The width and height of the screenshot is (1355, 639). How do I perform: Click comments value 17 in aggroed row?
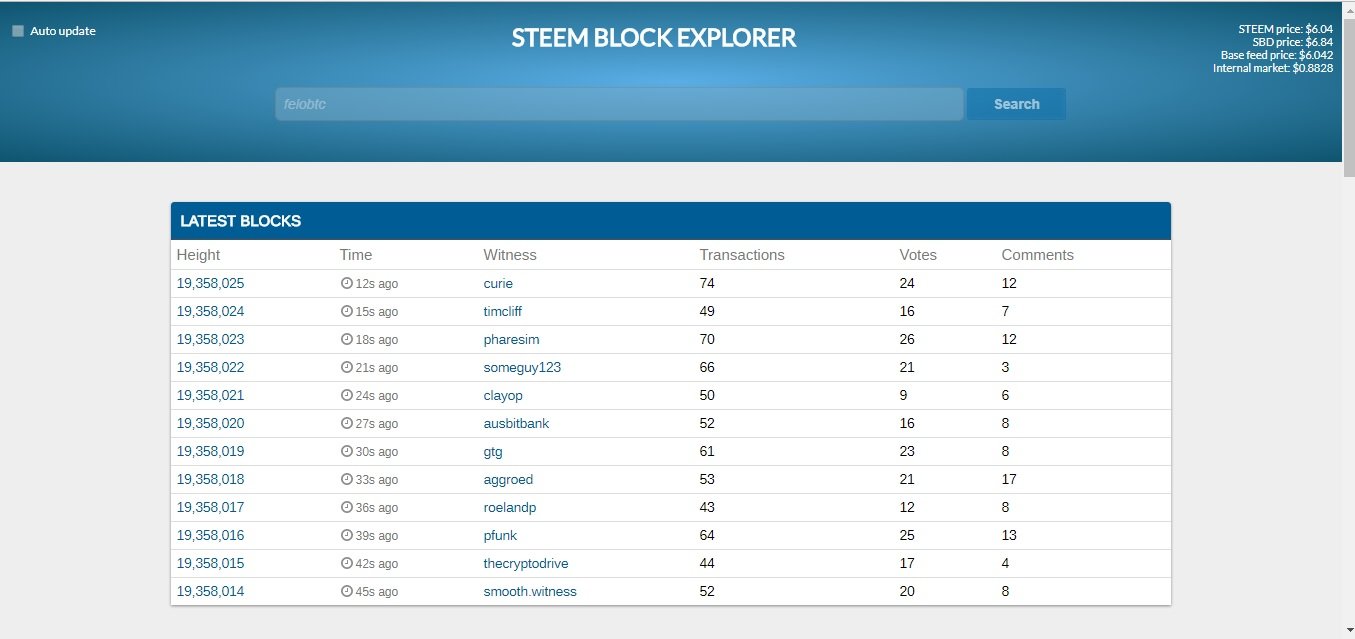point(1009,479)
